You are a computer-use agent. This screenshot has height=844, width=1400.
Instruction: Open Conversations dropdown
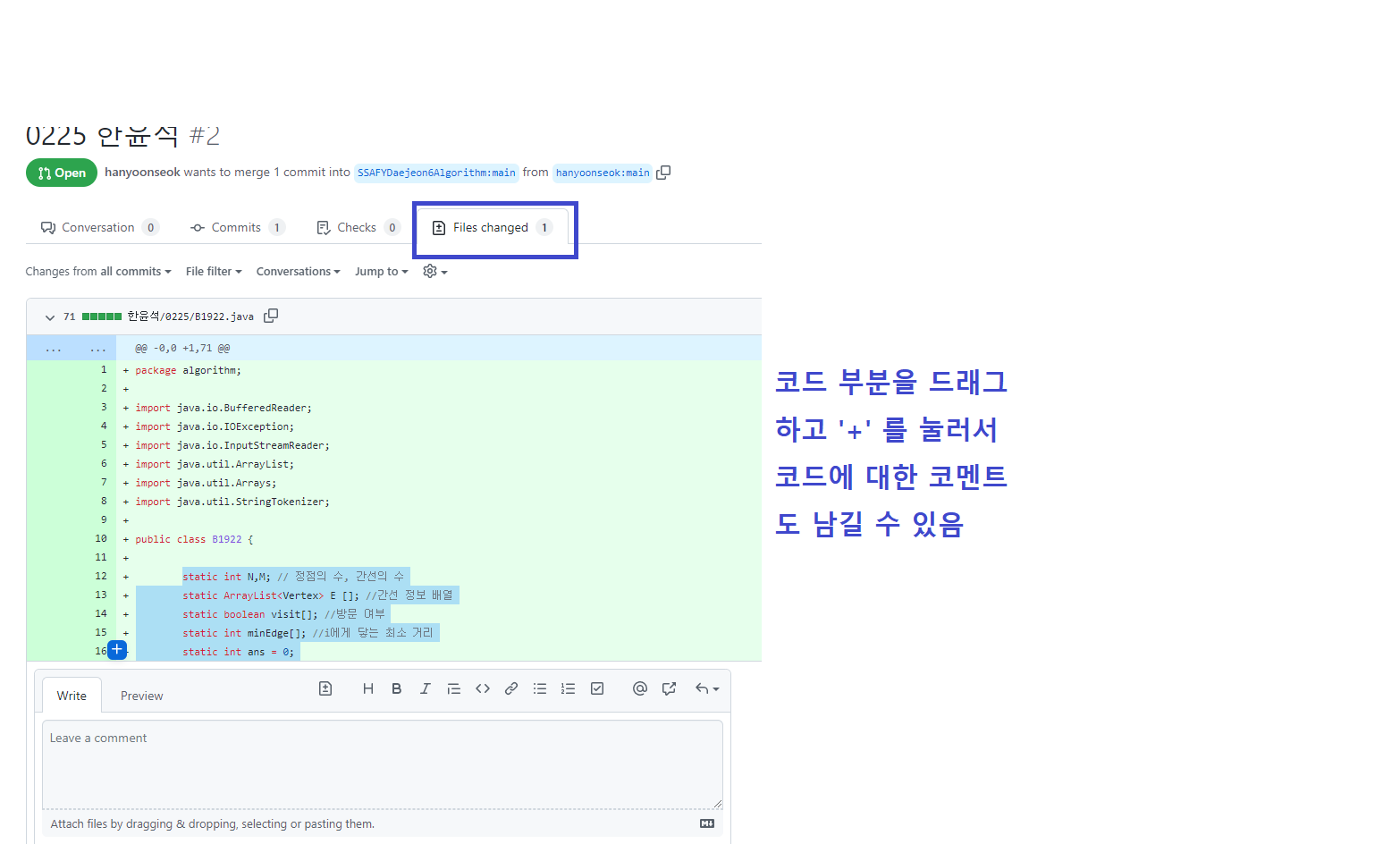(298, 271)
